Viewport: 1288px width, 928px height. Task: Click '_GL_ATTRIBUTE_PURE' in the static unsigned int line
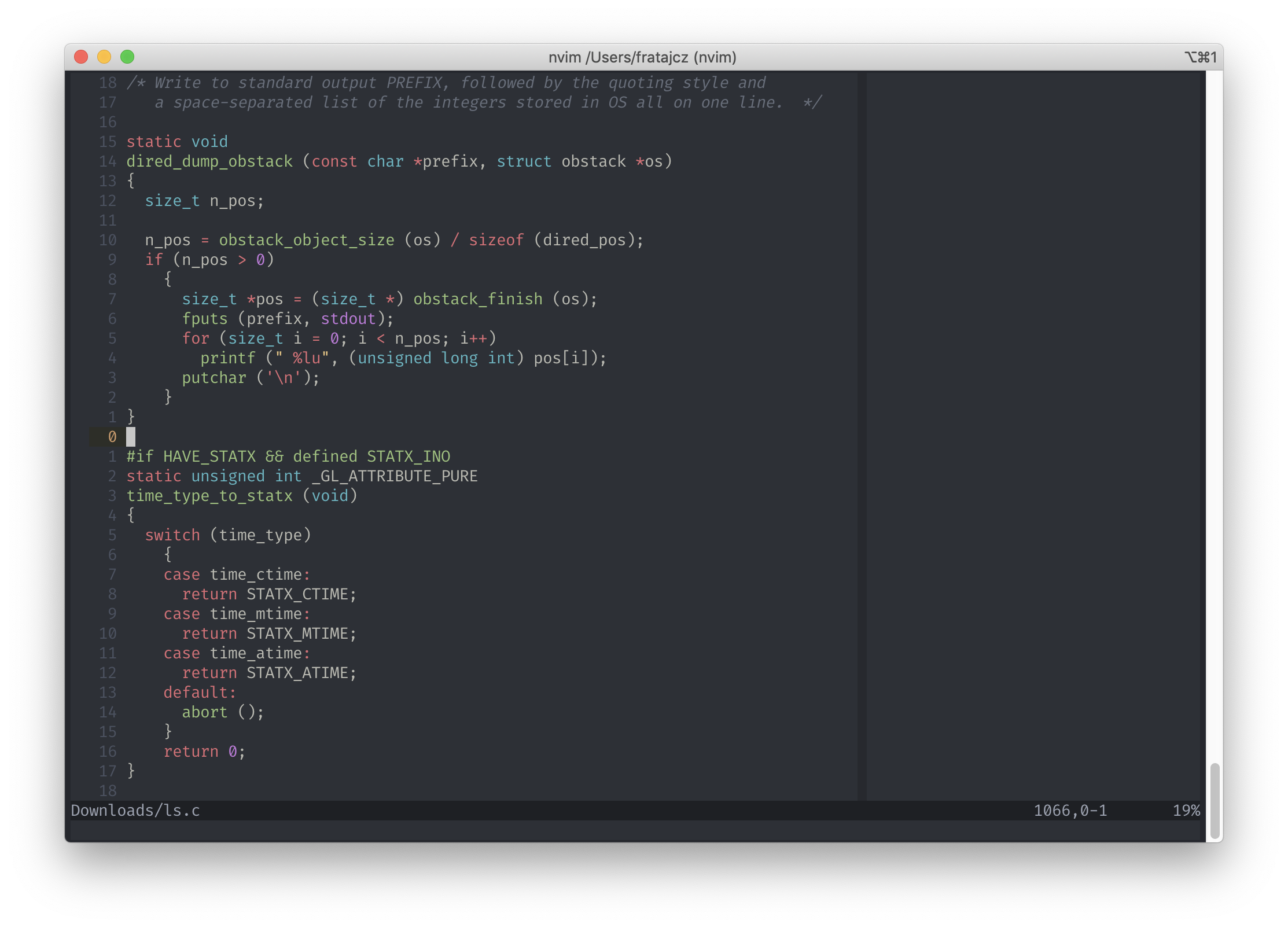click(395, 476)
